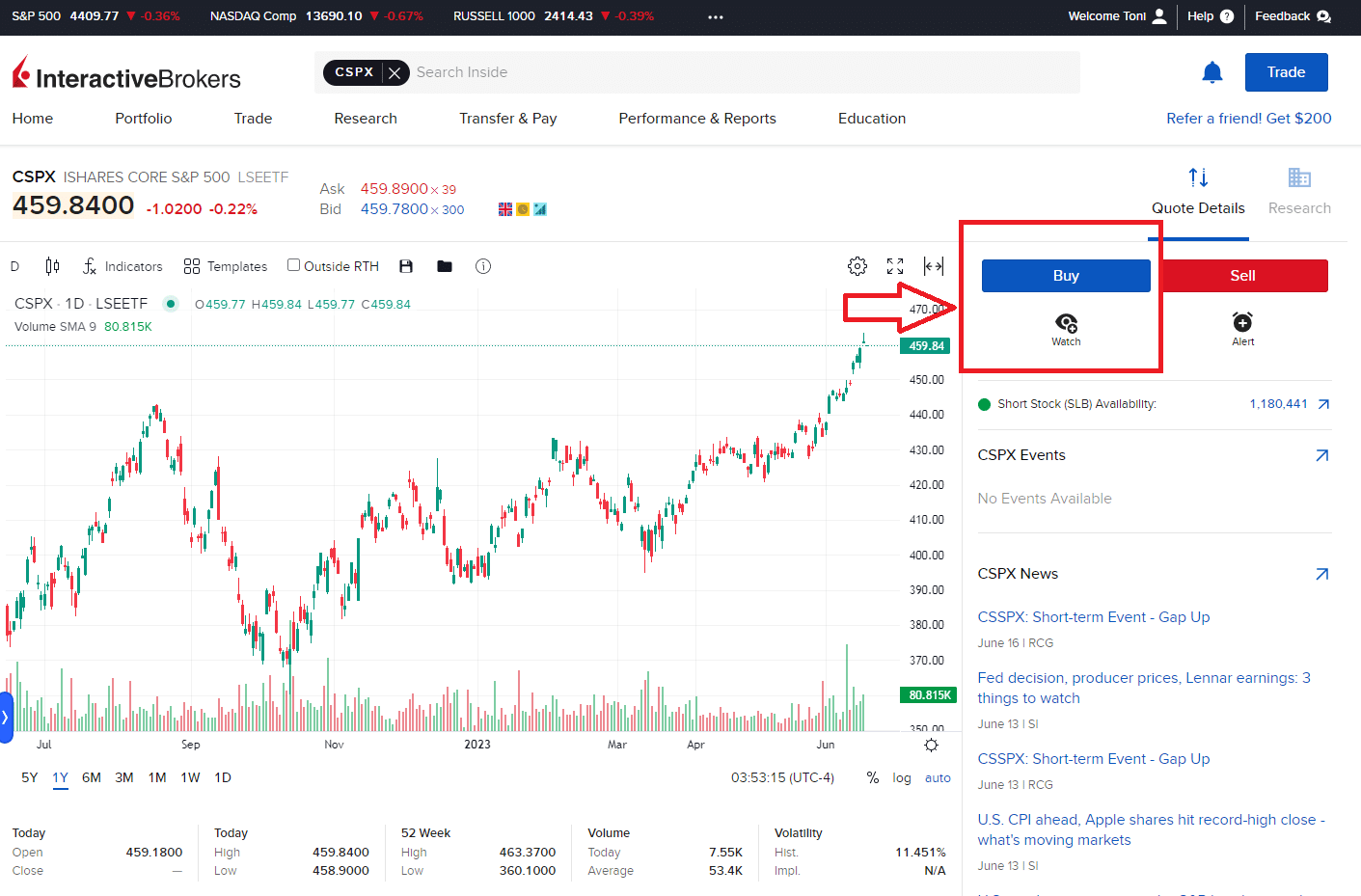Open chart Templates
1361x896 pixels.
click(226, 266)
